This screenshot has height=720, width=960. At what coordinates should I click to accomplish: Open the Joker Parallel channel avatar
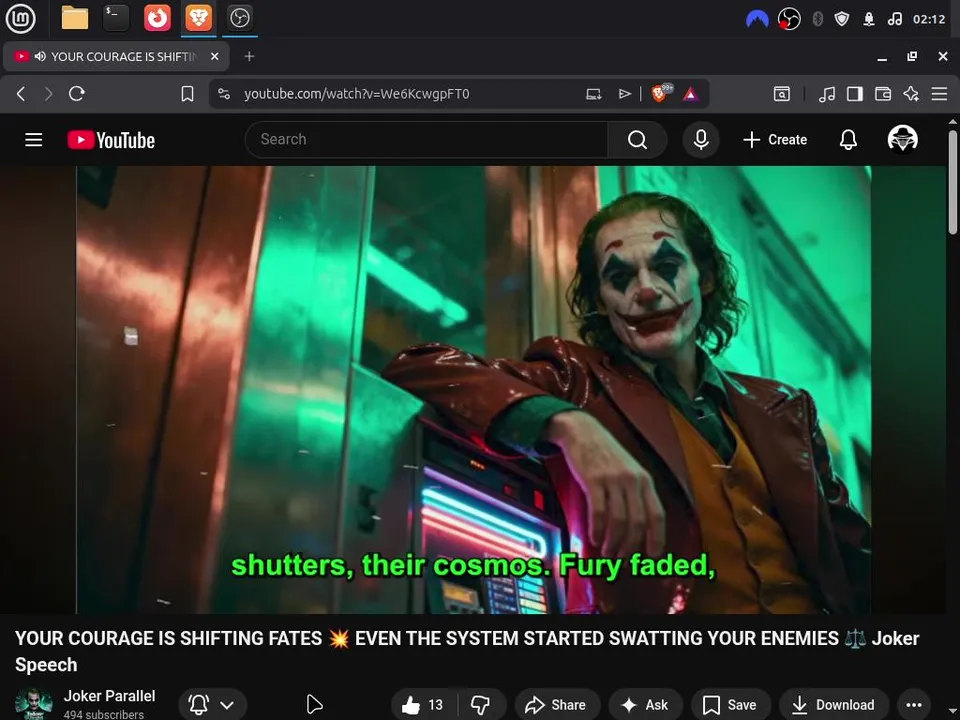34,704
